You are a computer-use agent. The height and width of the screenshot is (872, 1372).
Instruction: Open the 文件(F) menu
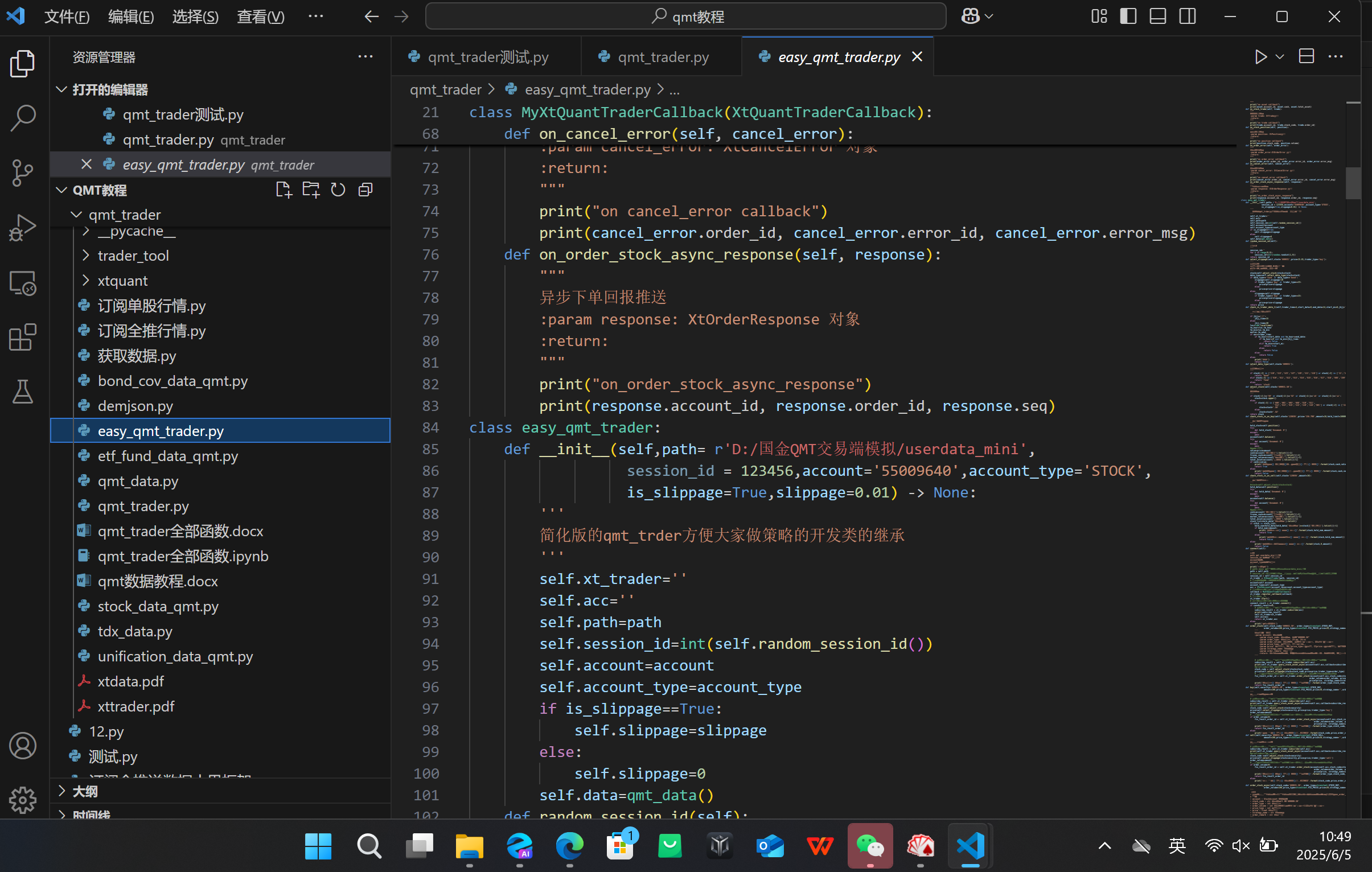(67, 17)
